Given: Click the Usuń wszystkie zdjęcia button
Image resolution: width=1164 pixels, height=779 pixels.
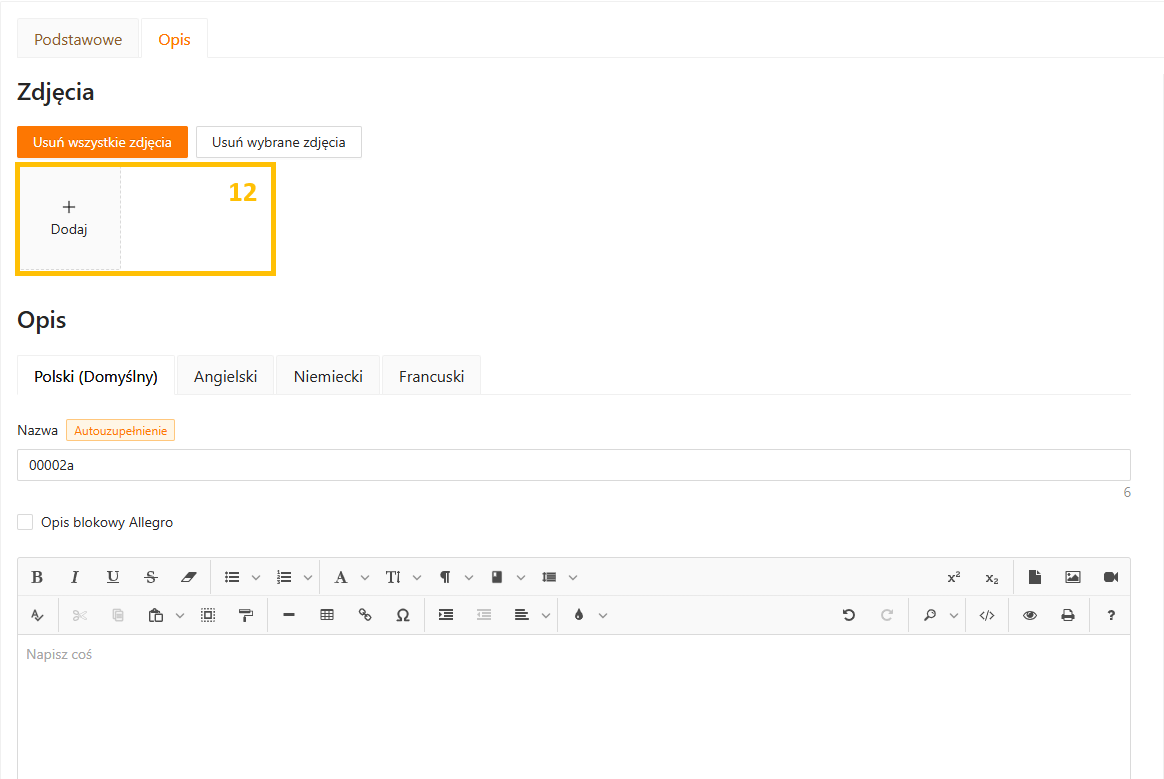Looking at the screenshot, I should point(102,142).
